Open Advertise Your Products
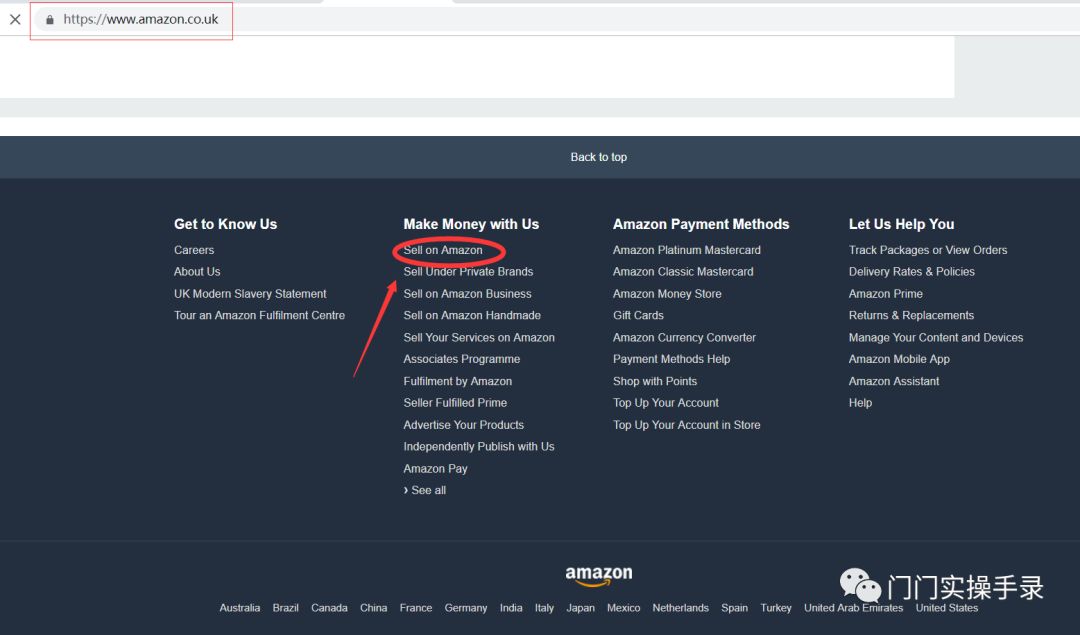 tap(464, 425)
